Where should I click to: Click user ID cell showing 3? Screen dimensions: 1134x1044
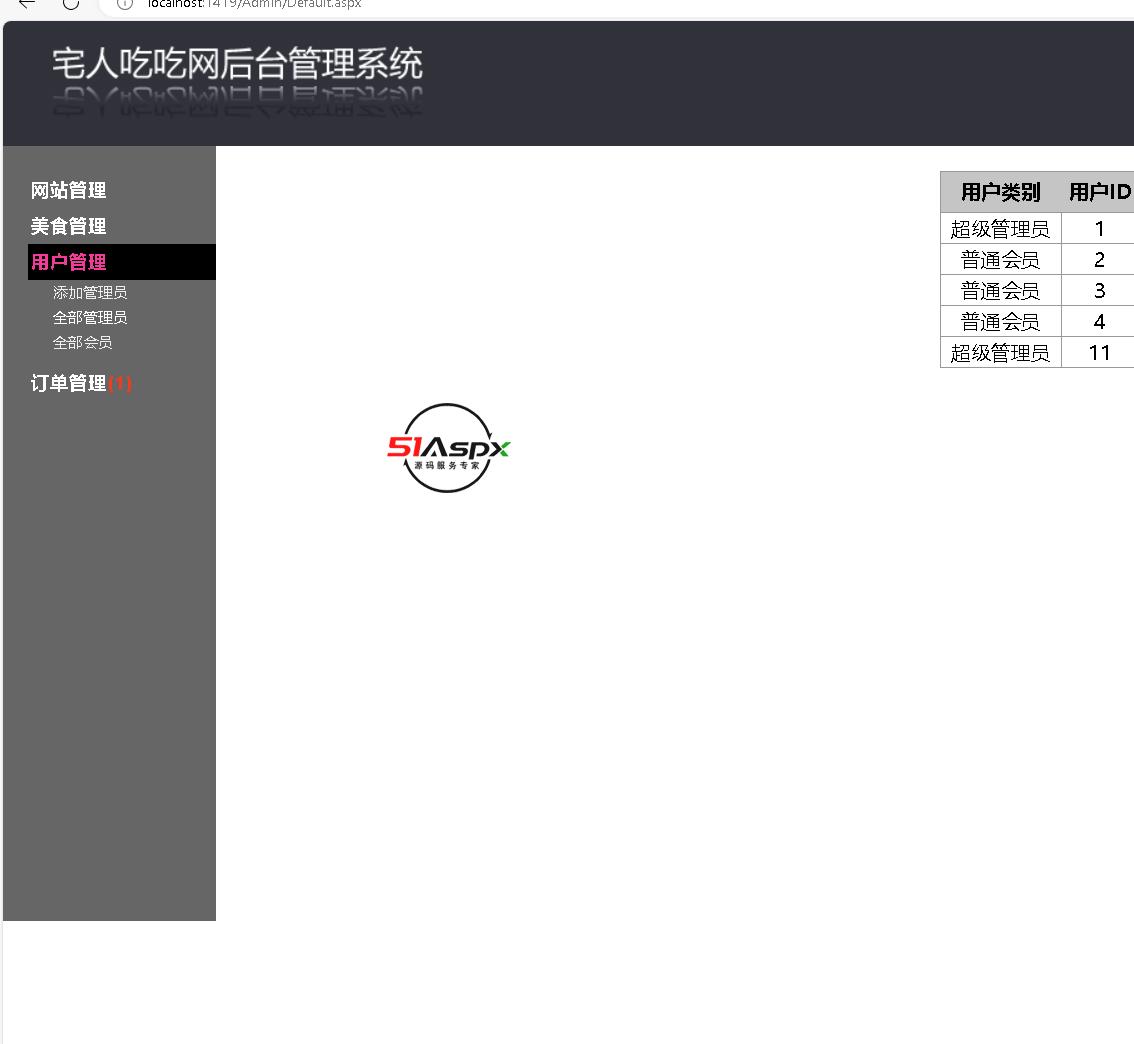[x=1099, y=291]
